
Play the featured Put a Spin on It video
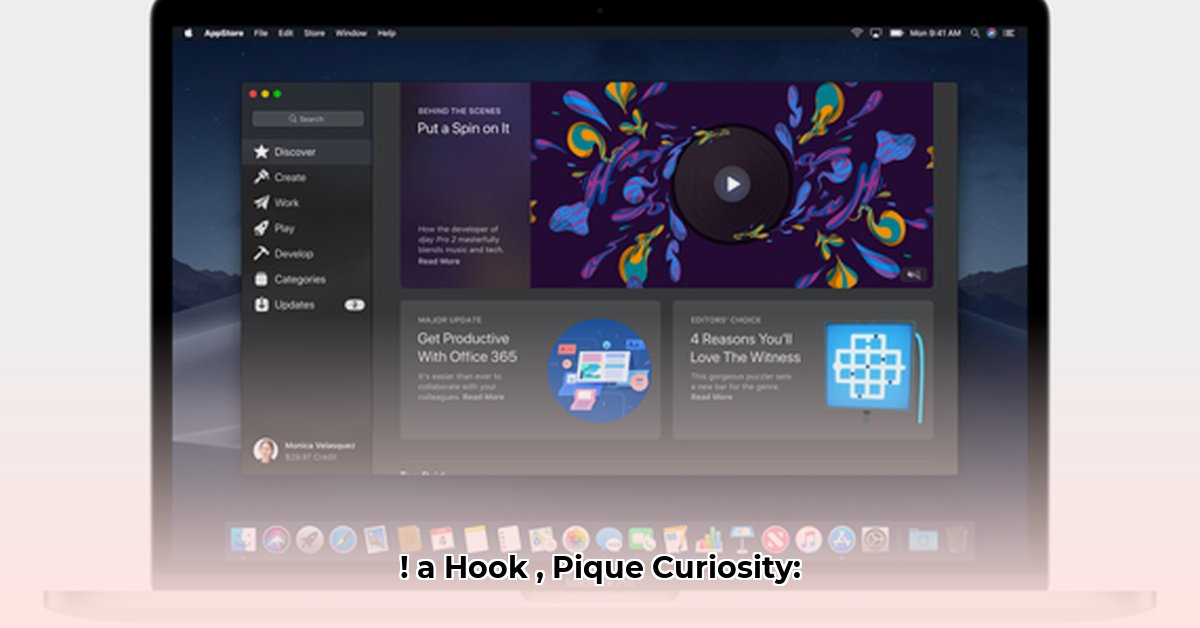(x=732, y=184)
